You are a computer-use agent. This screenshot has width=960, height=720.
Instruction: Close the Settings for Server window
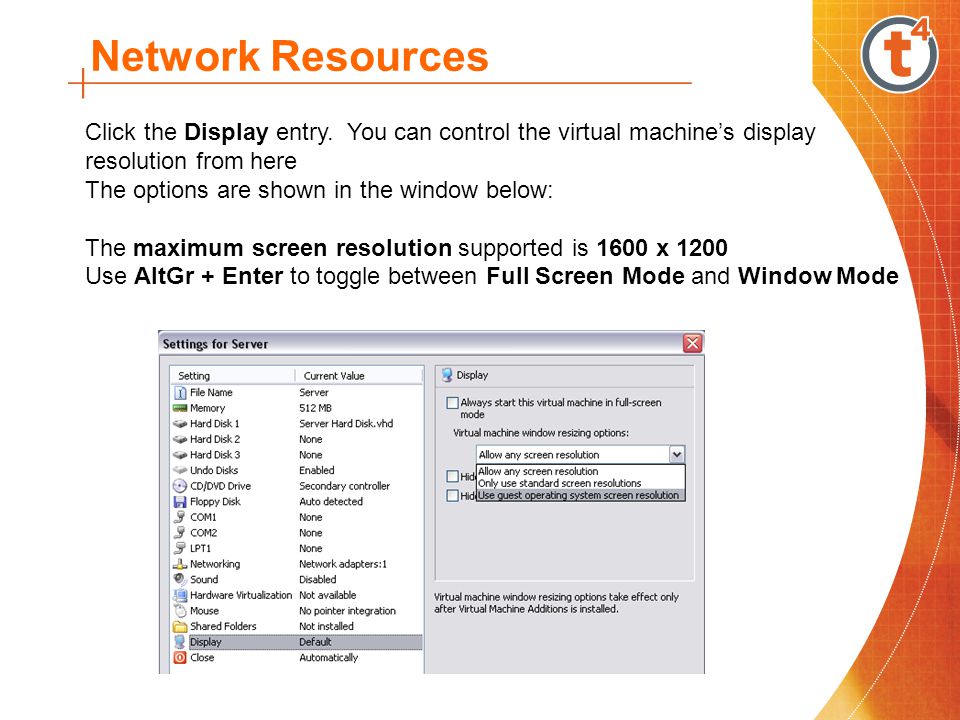point(692,343)
